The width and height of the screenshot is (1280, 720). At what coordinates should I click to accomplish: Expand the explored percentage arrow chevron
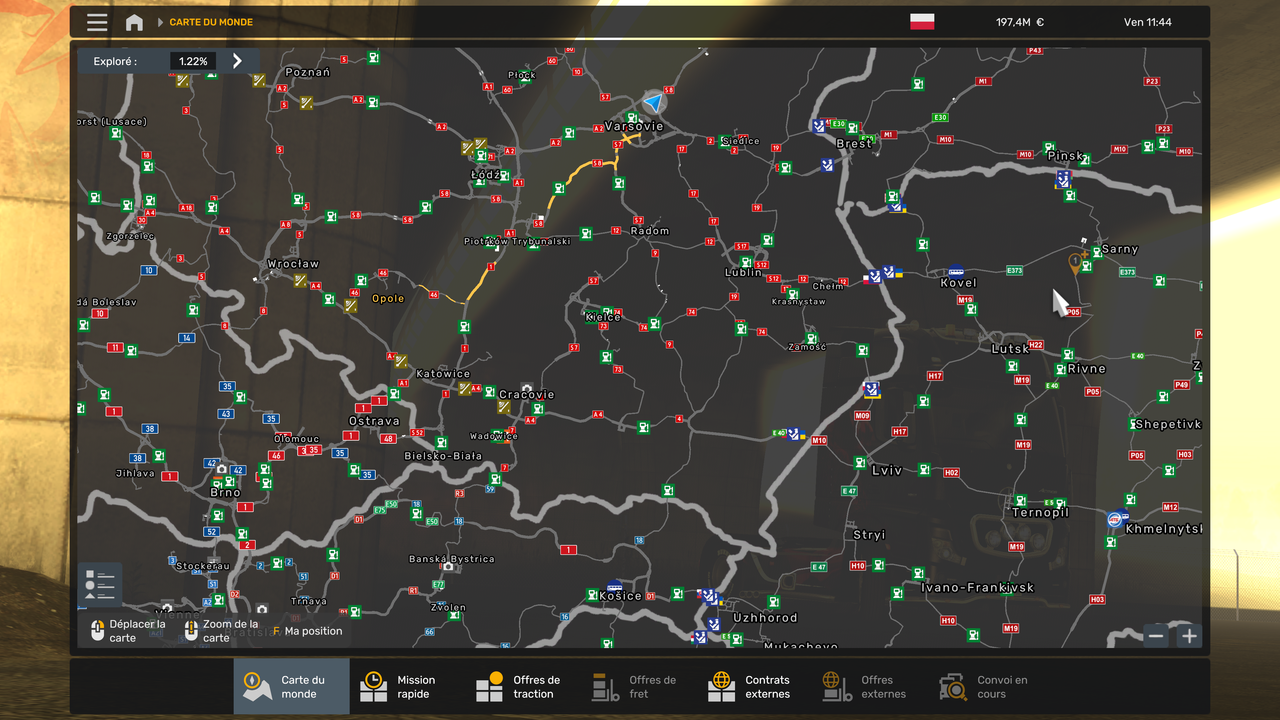tap(237, 60)
